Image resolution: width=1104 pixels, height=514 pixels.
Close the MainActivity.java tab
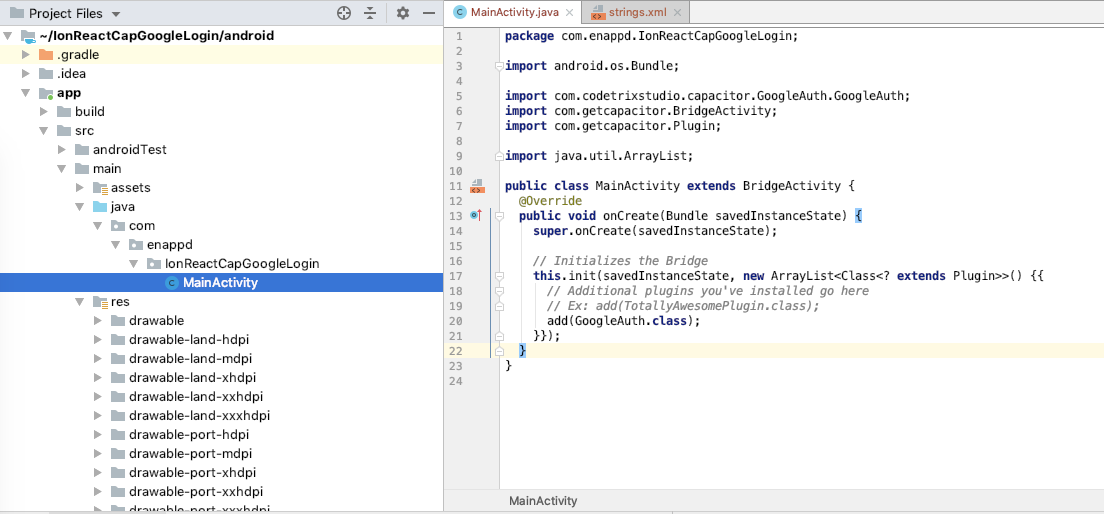click(x=570, y=13)
